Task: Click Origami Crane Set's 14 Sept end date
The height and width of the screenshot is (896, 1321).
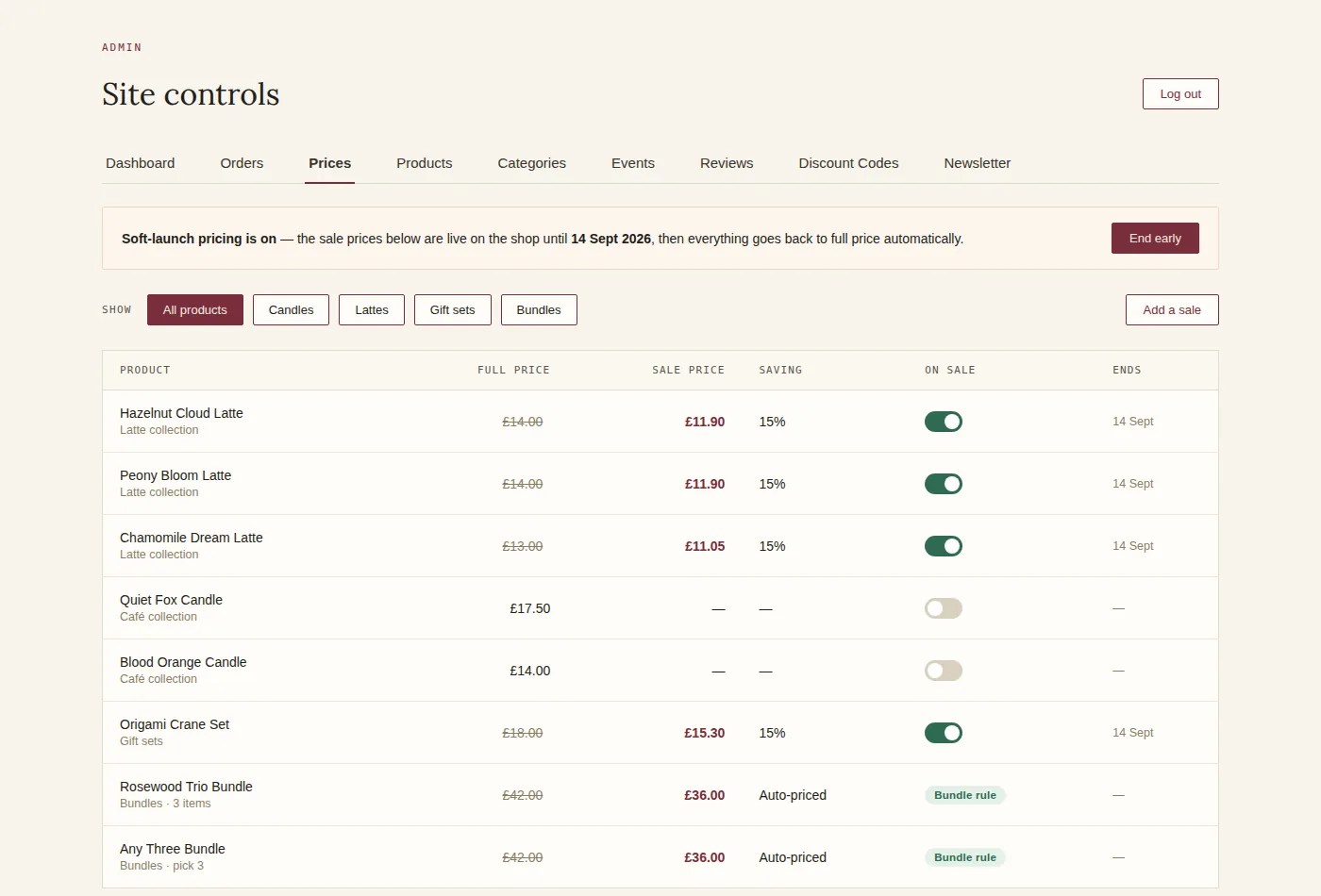Action: pyautogui.click(x=1133, y=733)
